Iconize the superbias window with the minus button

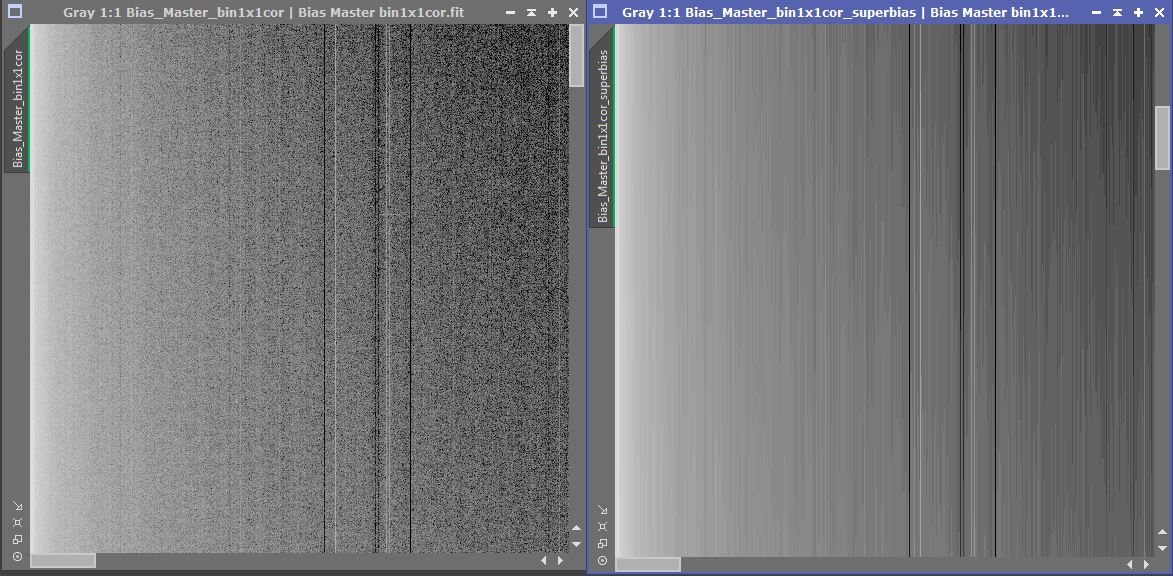pos(1096,13)
